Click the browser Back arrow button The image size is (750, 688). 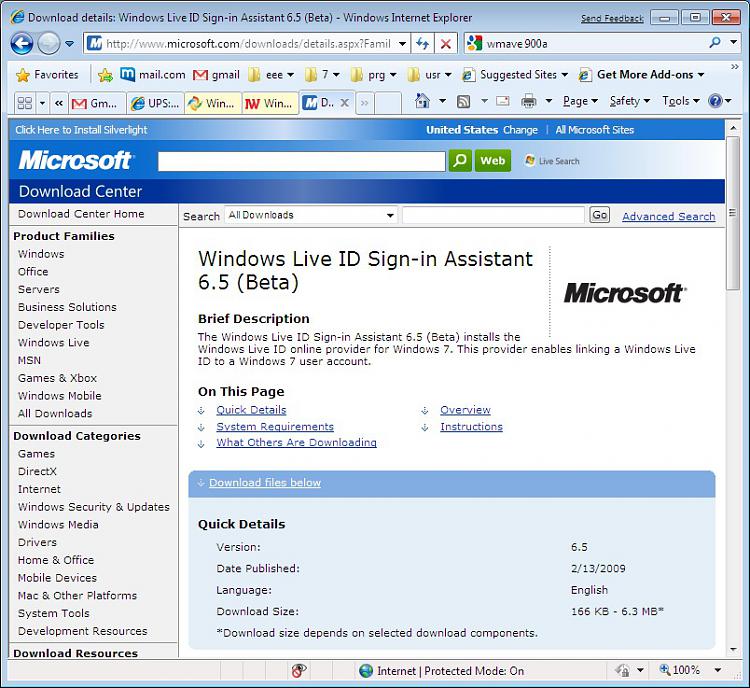(x=22, y=44)
